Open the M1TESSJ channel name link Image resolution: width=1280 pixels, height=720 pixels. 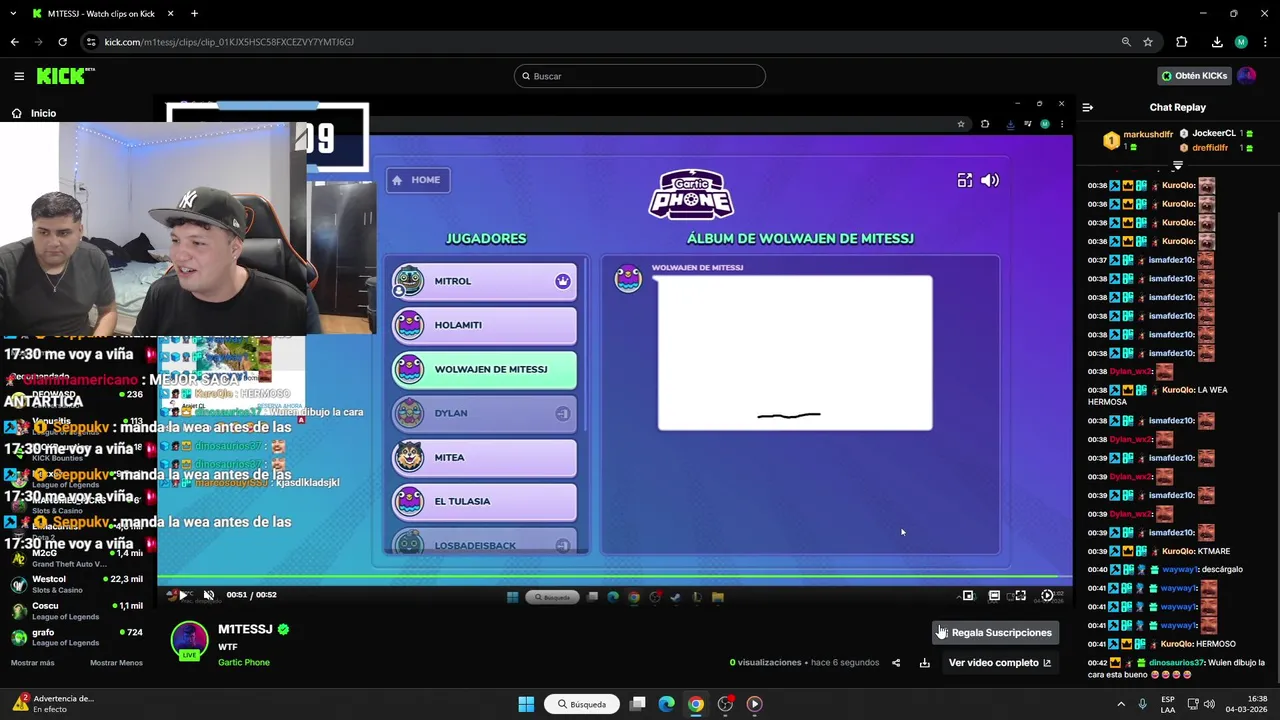pos(245,629)
